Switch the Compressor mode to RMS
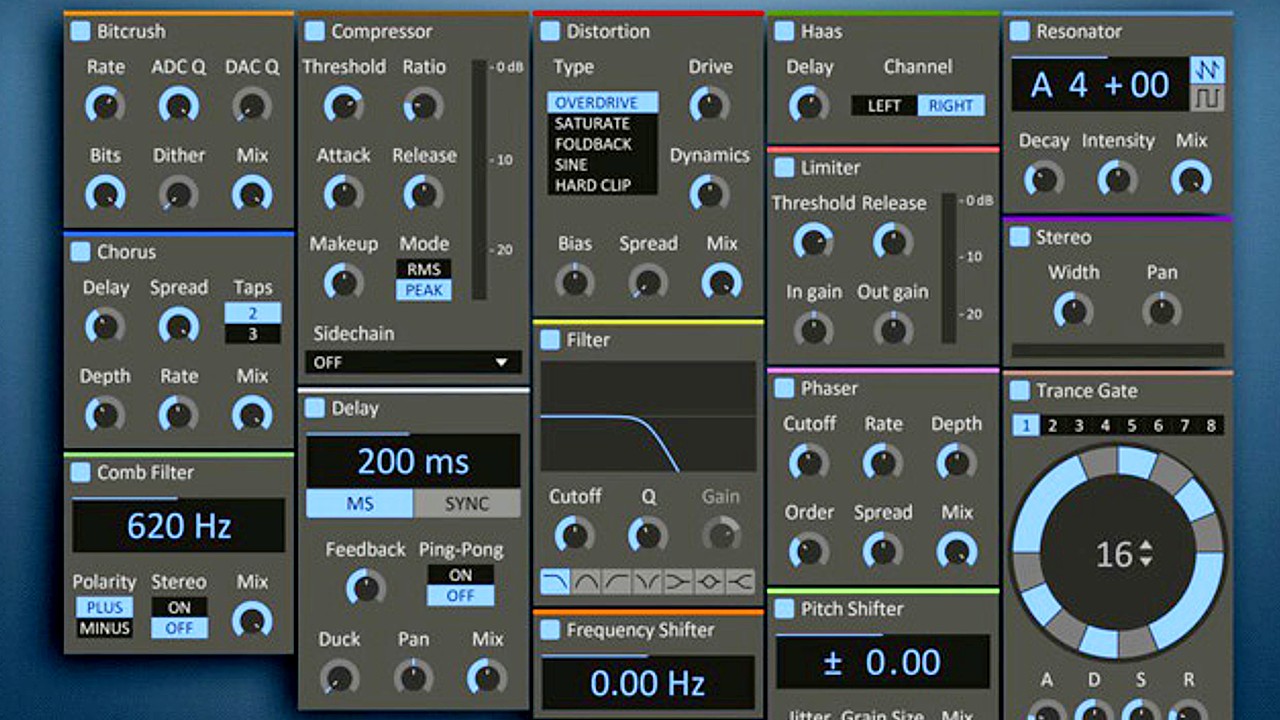Screen dimensions: 1280x720 pyautogui.click(x=424, y=268)
